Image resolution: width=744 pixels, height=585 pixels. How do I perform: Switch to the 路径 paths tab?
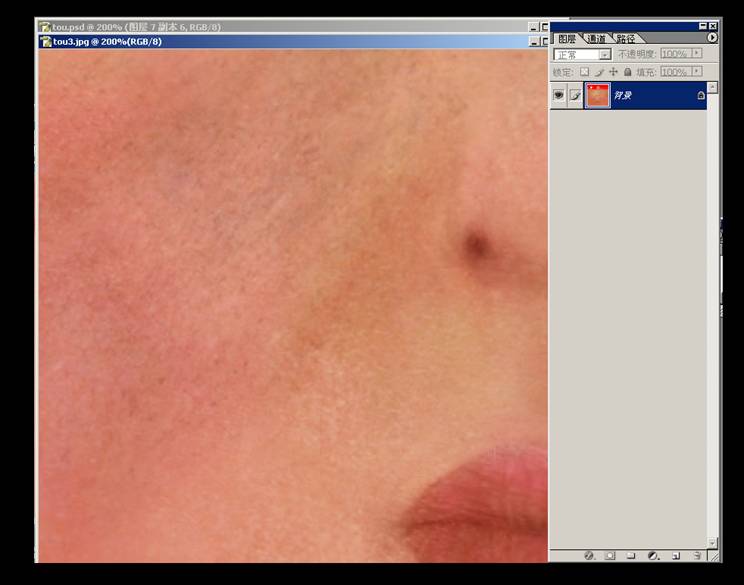tap(626, 39)
